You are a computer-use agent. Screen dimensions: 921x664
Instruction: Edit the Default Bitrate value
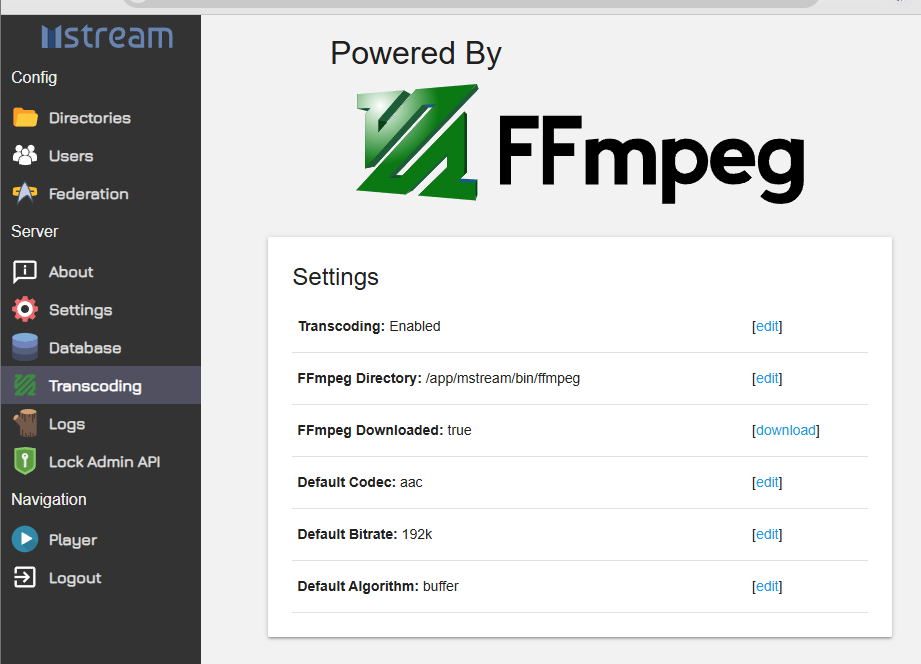(x=767, y=534)
